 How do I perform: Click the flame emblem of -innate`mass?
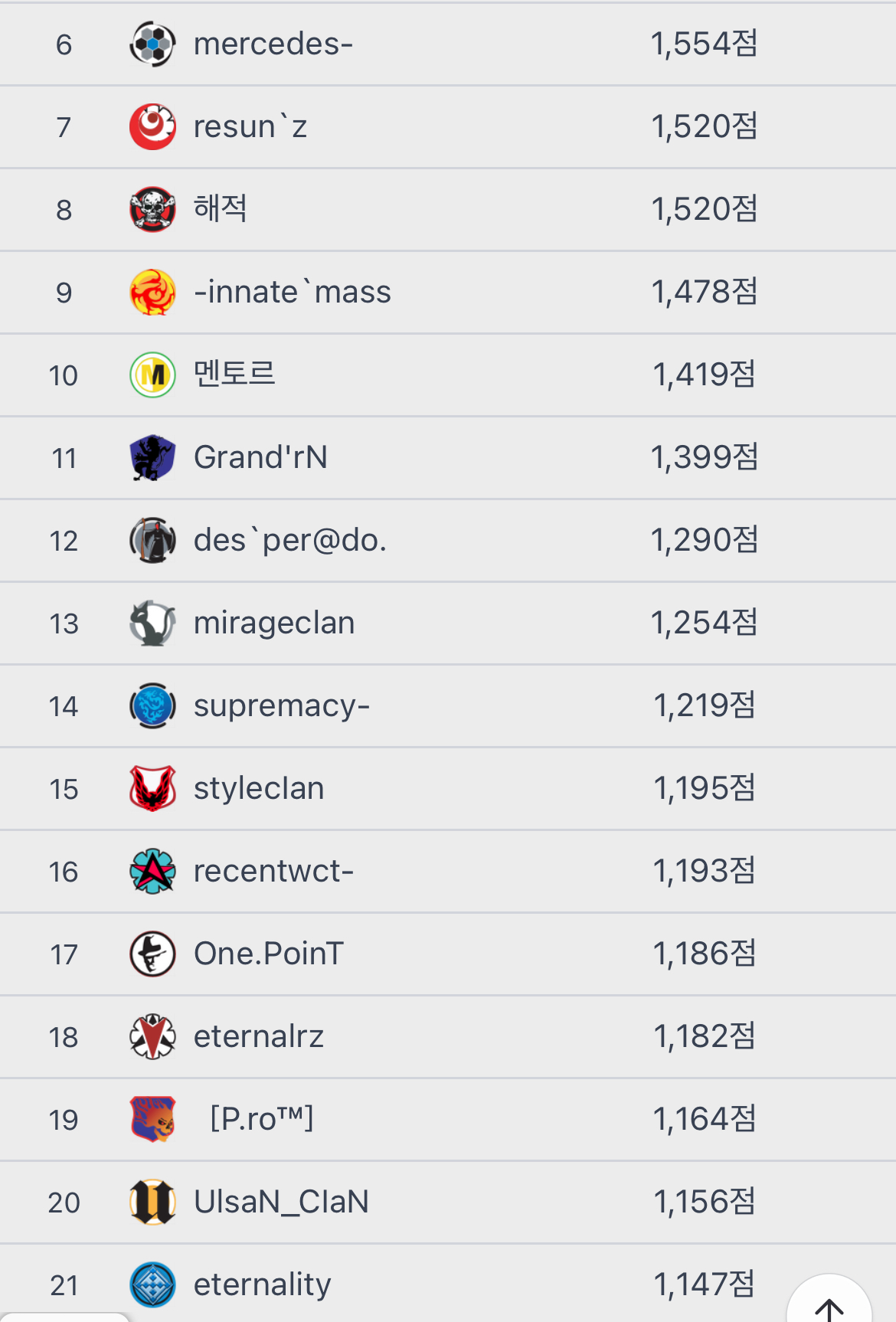pyautogui.click(x=152, y=292)
